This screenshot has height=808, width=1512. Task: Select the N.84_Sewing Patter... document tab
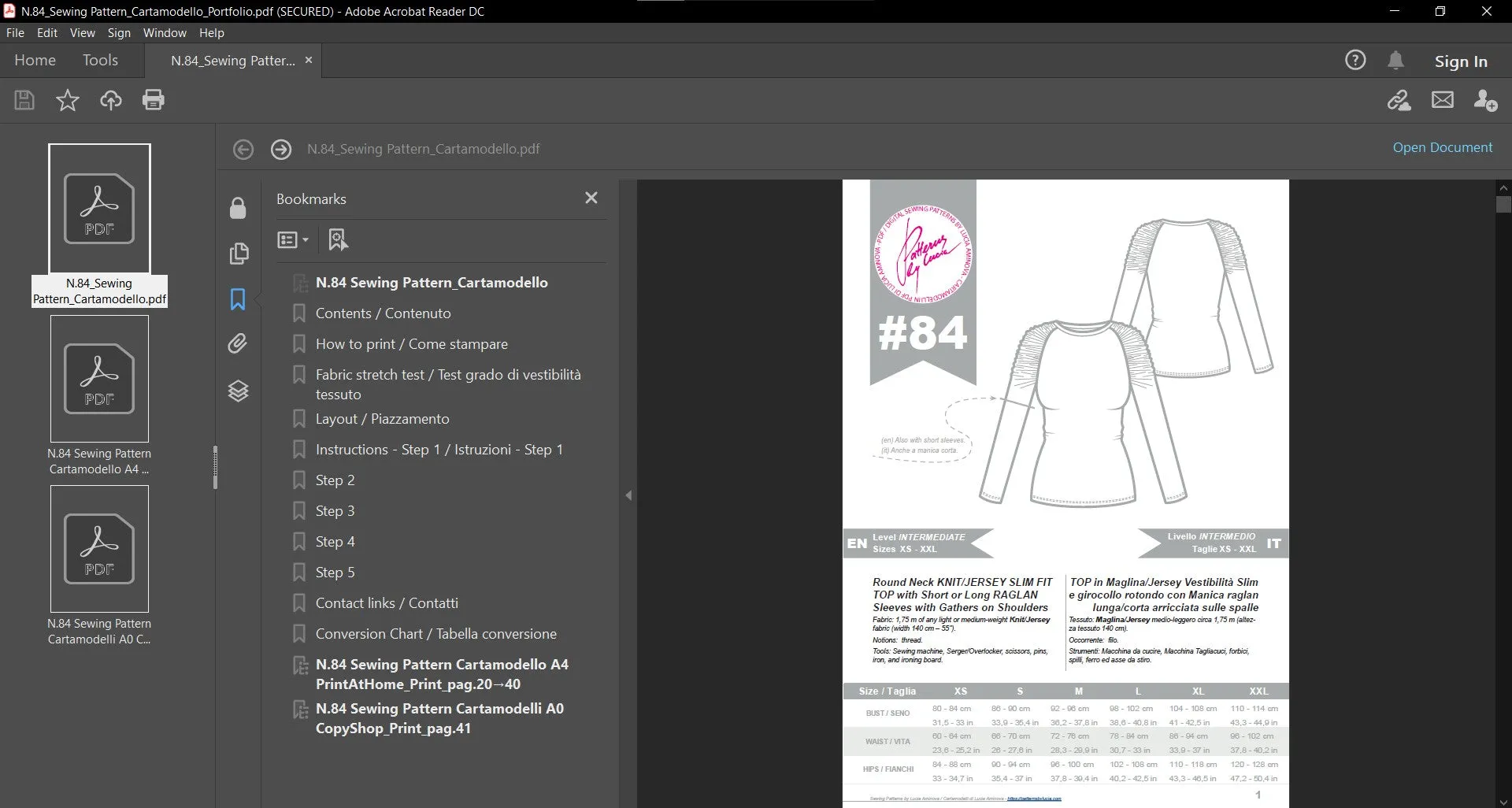point(233,61)
